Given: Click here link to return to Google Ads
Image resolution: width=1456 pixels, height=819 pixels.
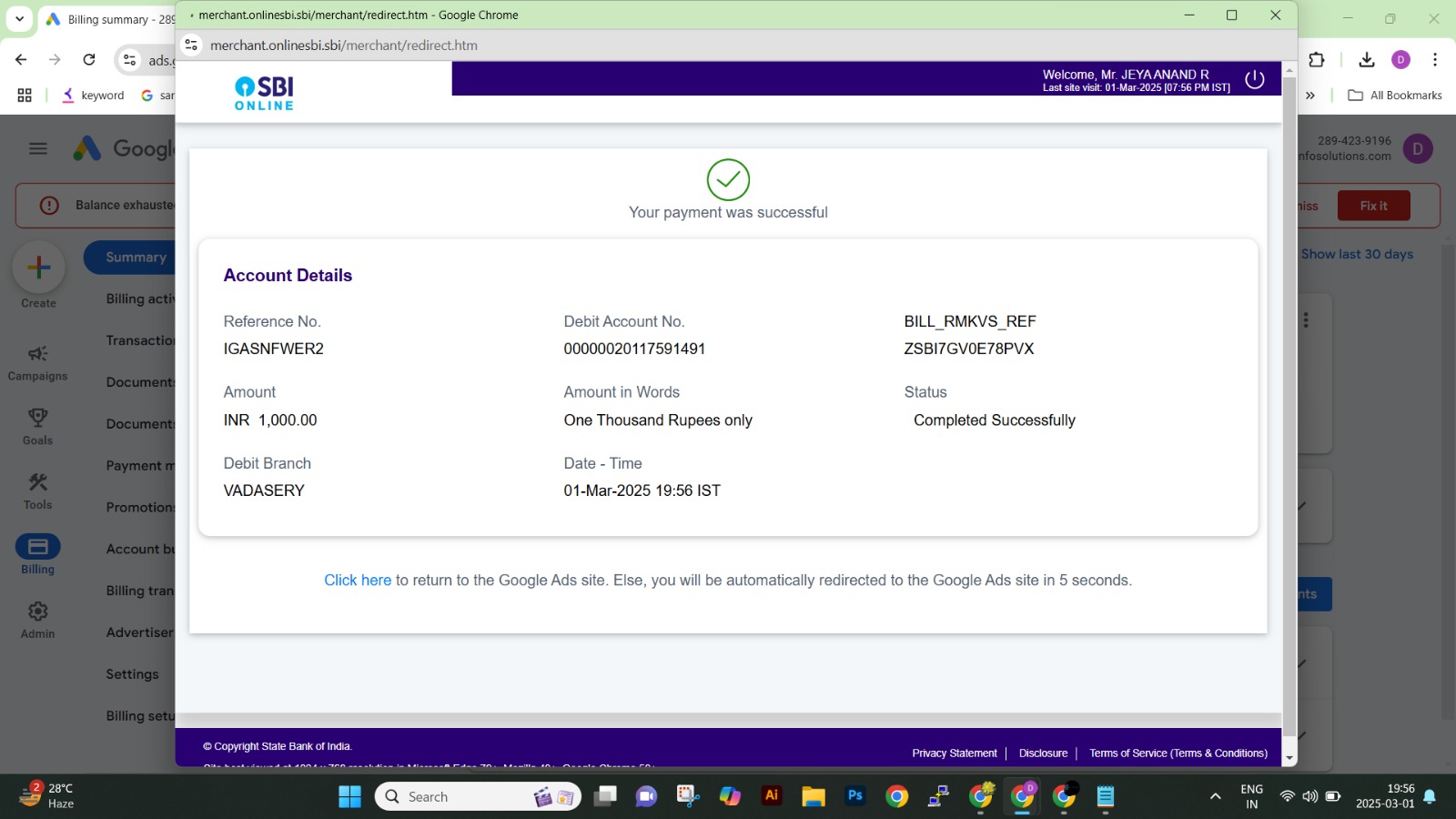Looking at the screenshot, I should pyautogui.click(x=358, y=581).
